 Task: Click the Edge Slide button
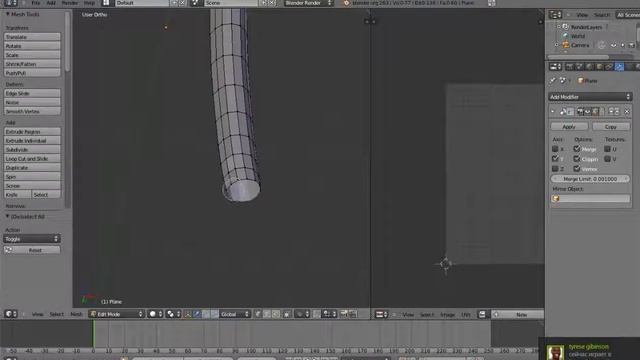(32, 93)
